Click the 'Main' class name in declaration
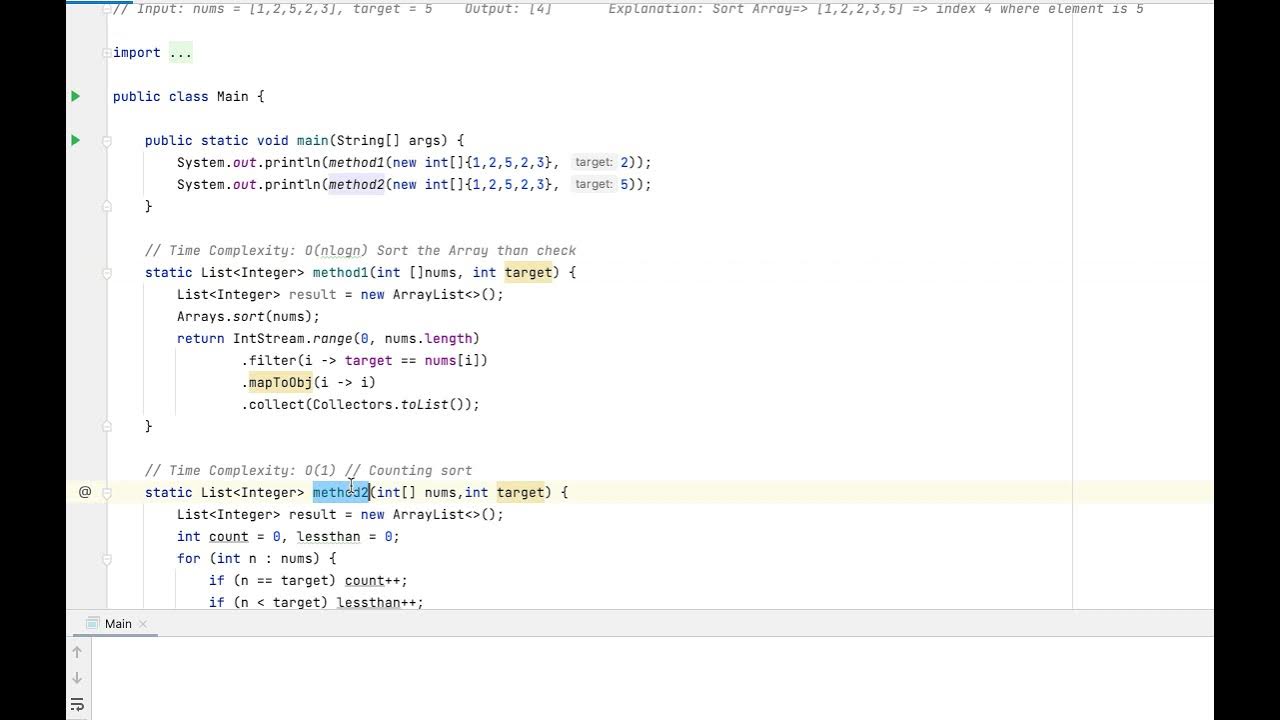Viewport: 1280px width, 720px height. [232, 96]
